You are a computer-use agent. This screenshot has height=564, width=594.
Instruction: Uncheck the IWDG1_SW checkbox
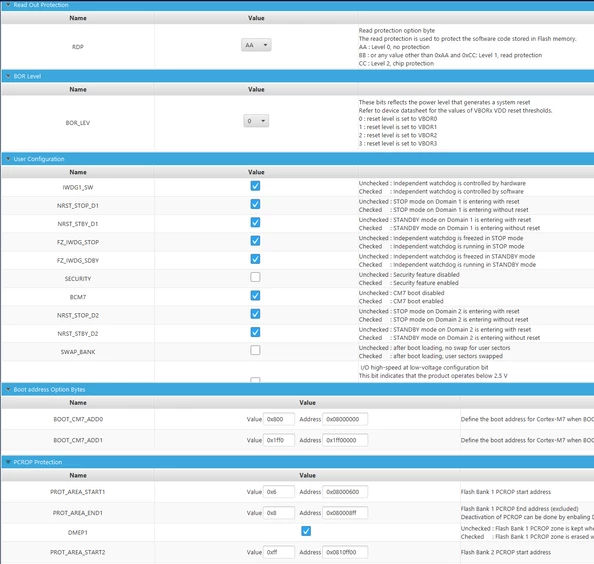255,186
